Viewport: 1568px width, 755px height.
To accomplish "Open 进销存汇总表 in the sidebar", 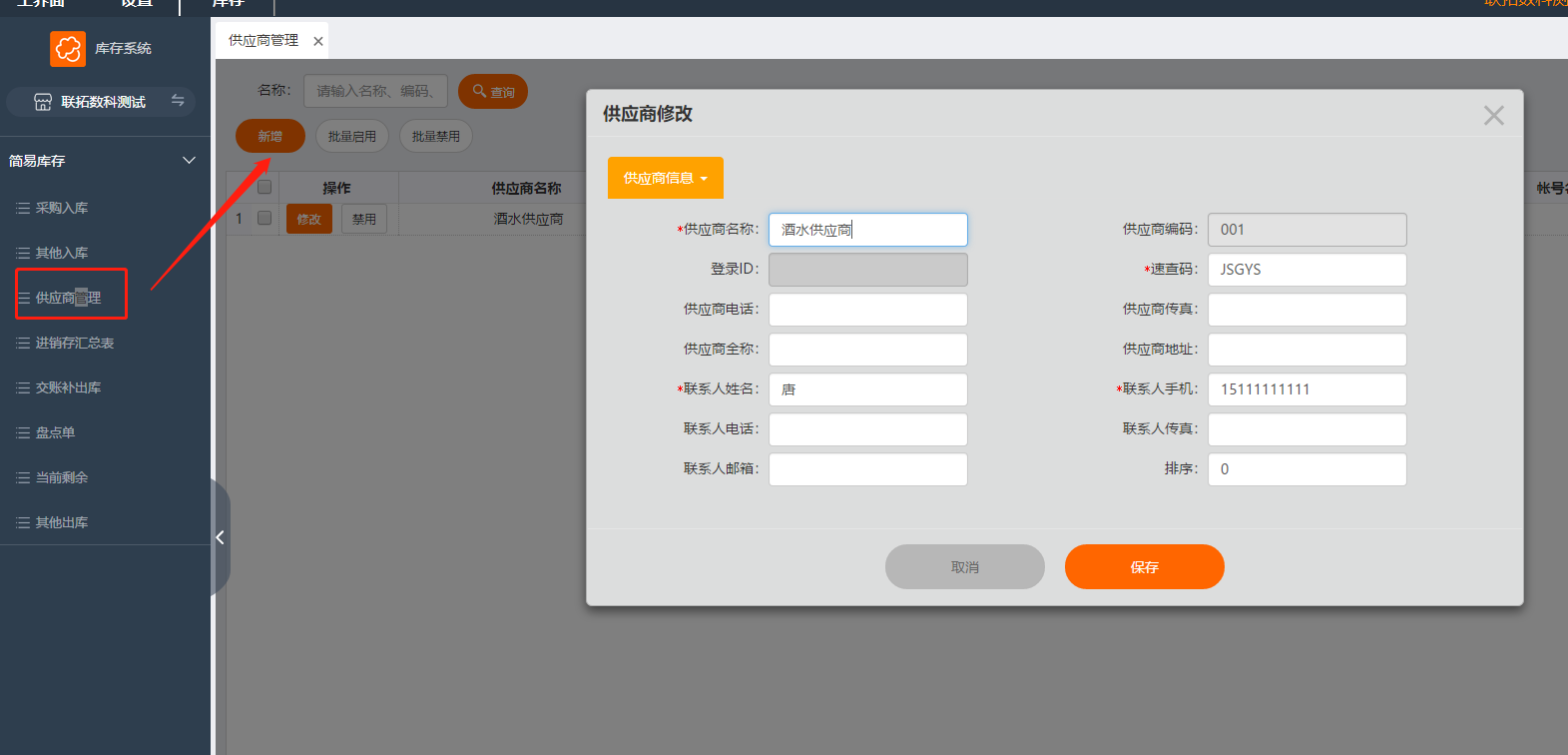I will 75,343.
